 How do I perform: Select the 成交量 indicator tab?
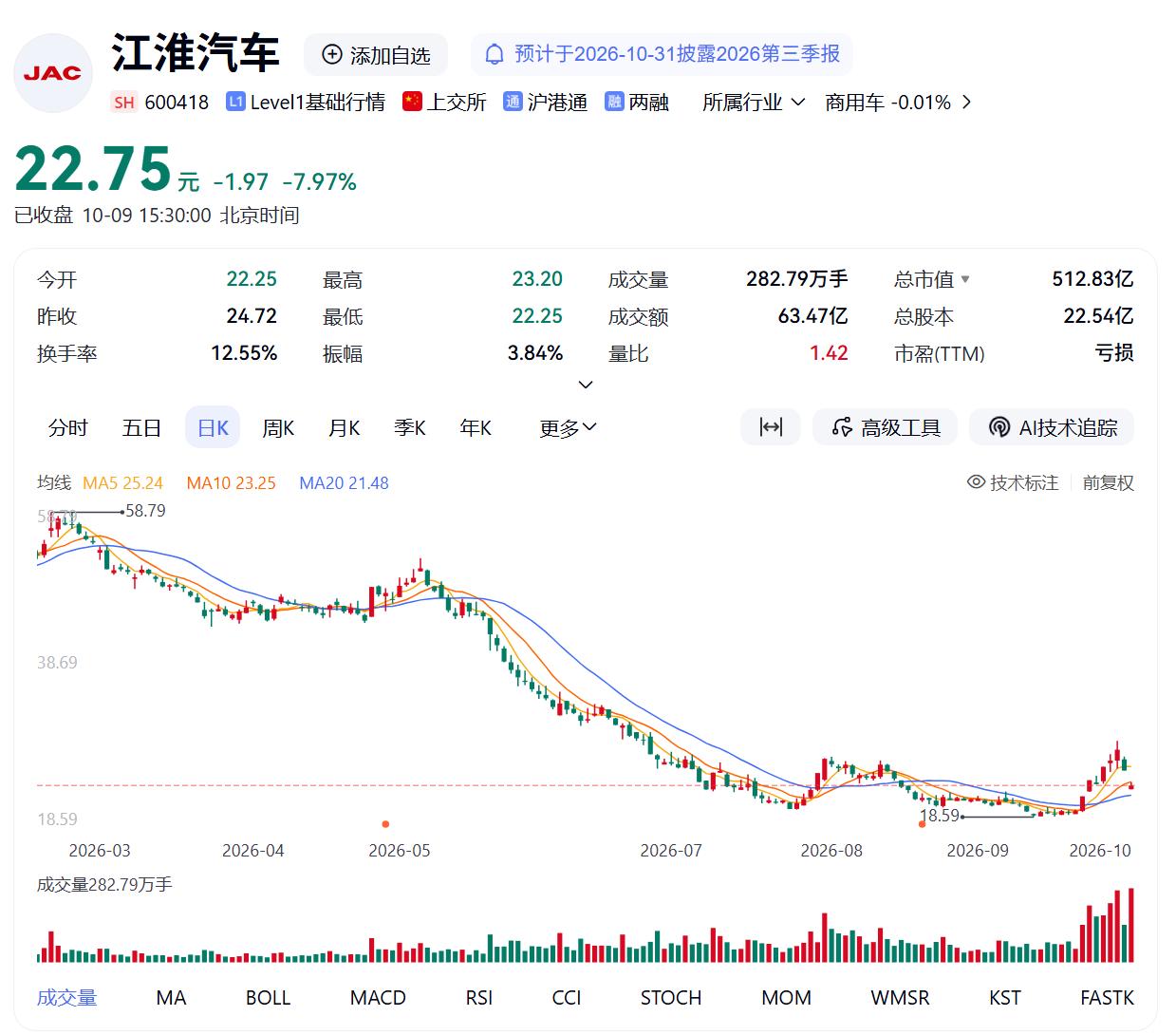click(x=67, y=998)
